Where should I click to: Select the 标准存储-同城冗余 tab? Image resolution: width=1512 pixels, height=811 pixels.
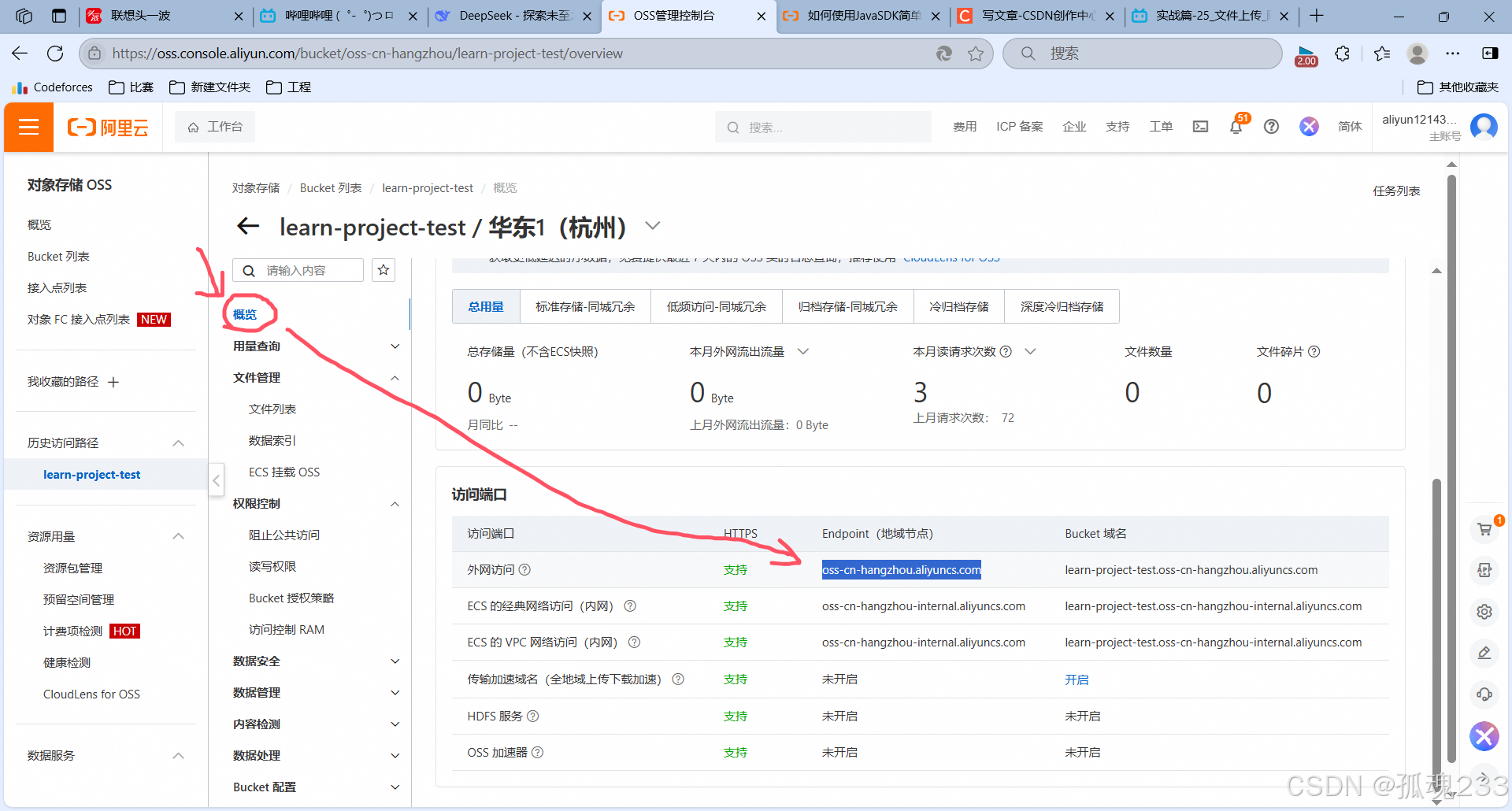[x=585, y=306]
